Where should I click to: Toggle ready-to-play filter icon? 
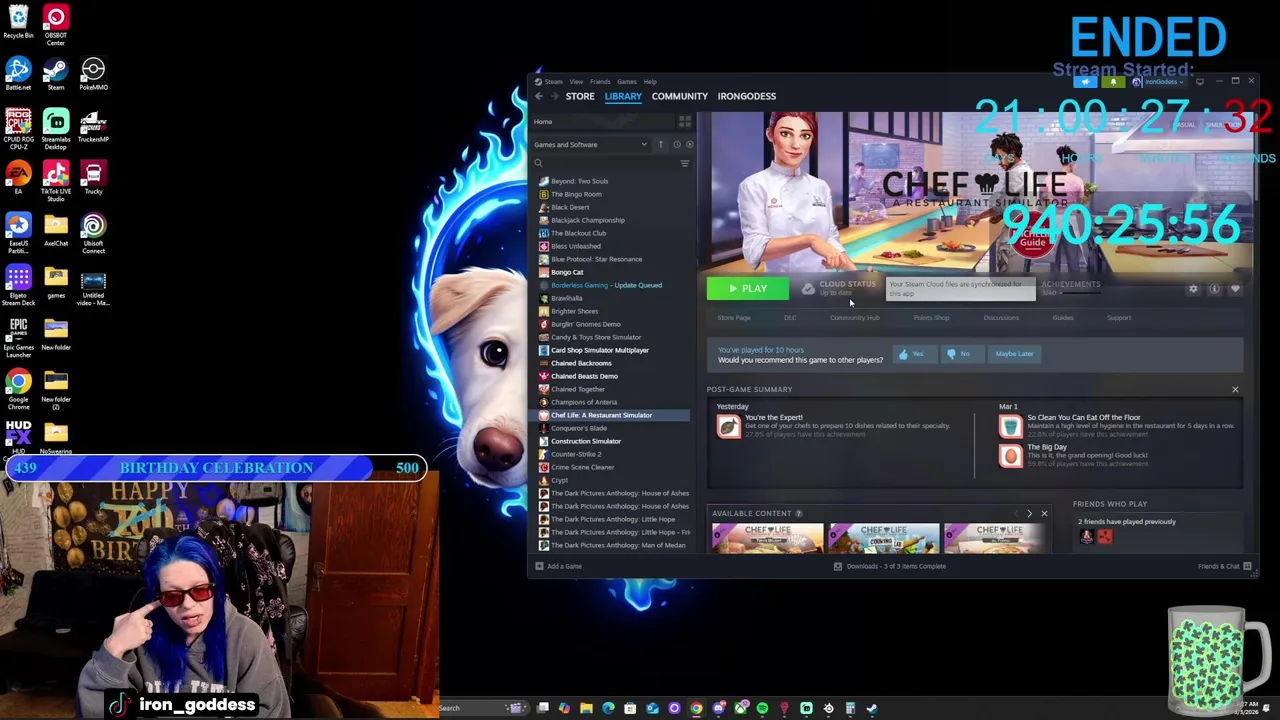(689, 145)
